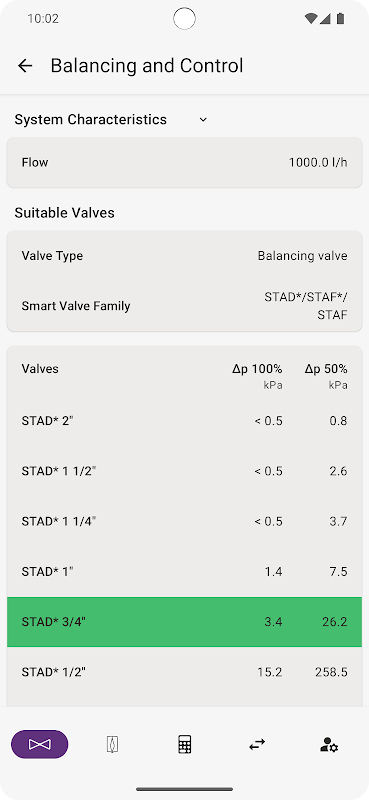The image size is (369, 800).
Task: Open the calculator tab icon
Action: point(185,744)
